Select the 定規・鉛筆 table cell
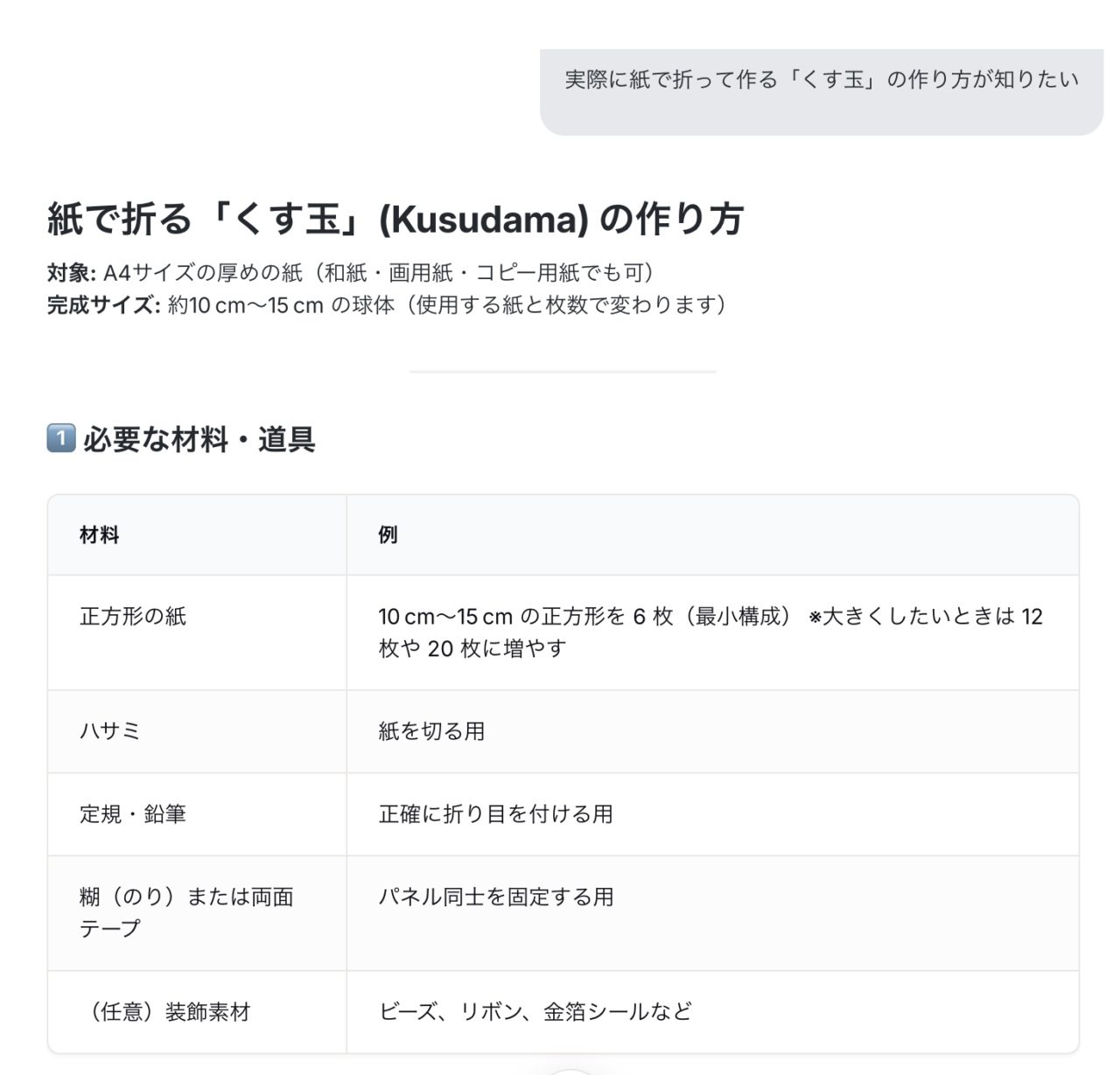Viewport: 1120px width, 1075px height. tap(133, 814)
